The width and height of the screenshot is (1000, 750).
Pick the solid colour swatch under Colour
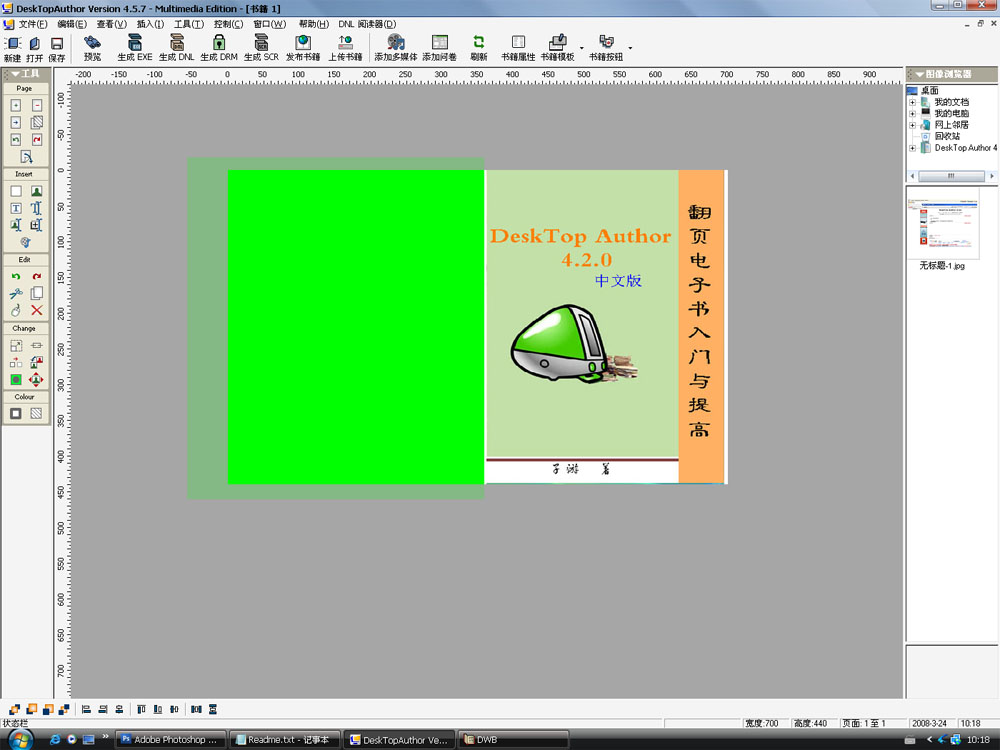[x=16, y=413]
